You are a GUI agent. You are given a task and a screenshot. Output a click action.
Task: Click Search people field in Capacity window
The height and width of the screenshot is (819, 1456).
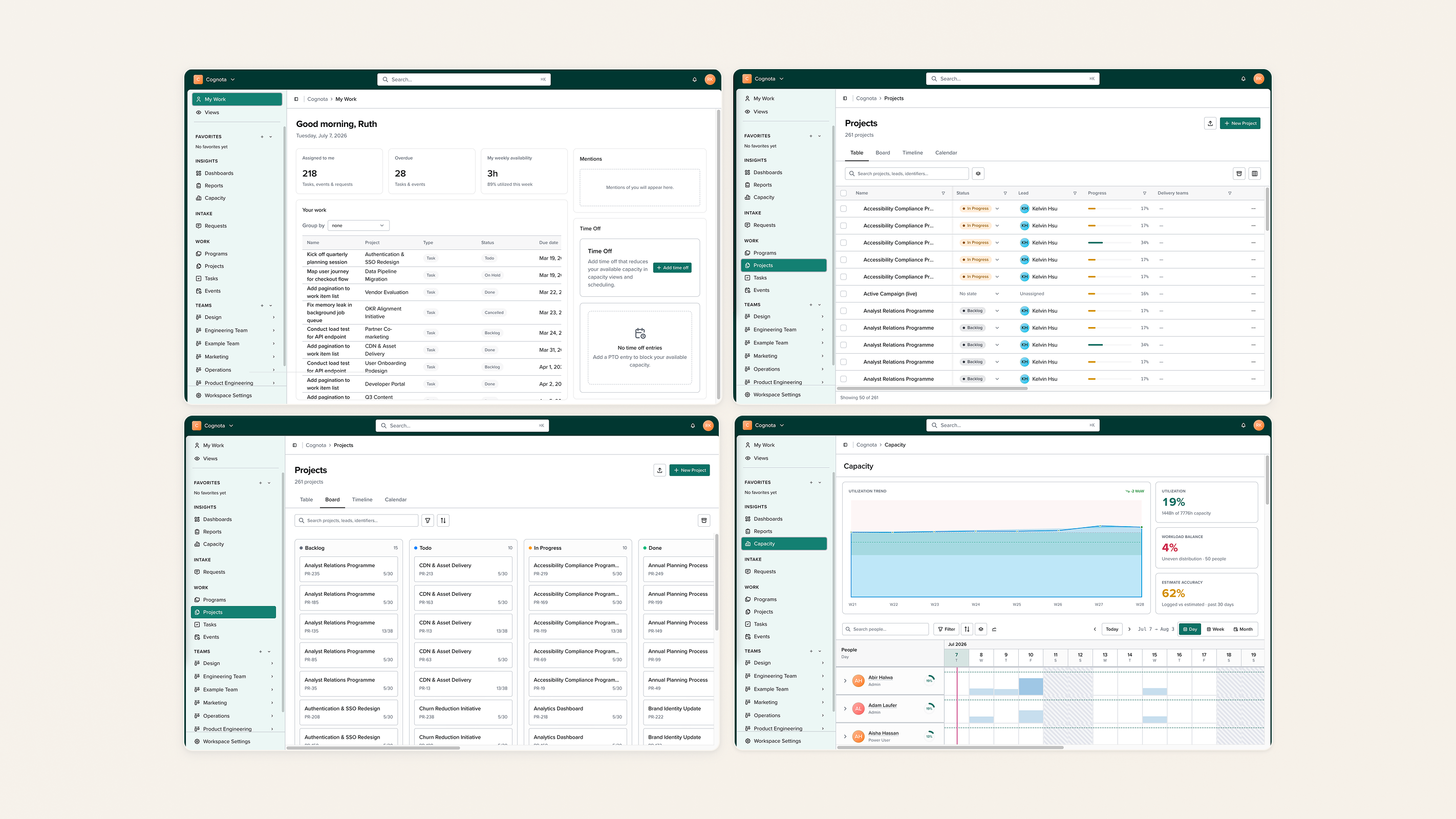point(885,629)
